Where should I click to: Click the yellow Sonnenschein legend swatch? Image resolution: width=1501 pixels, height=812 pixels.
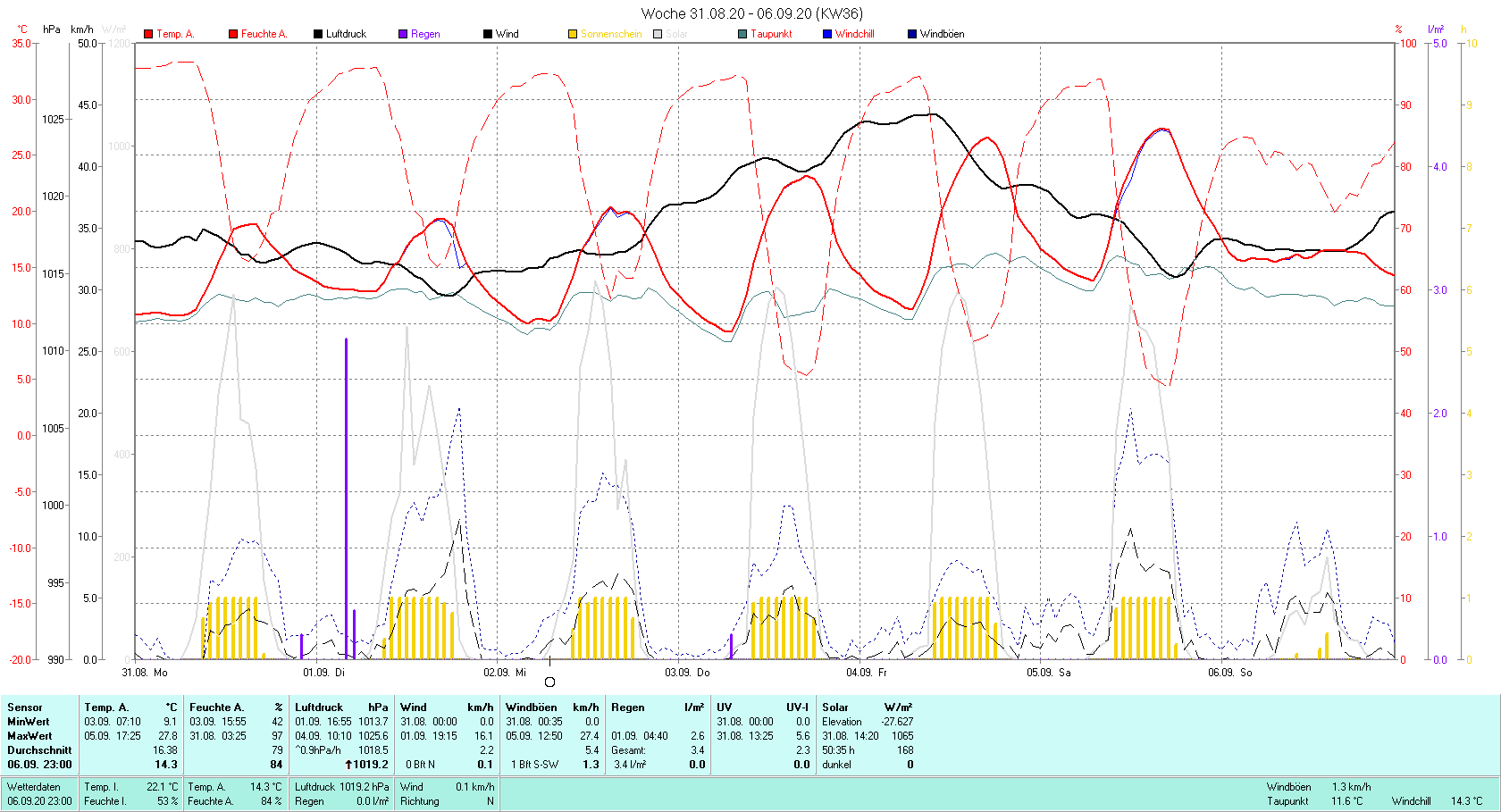coord(573,34)
